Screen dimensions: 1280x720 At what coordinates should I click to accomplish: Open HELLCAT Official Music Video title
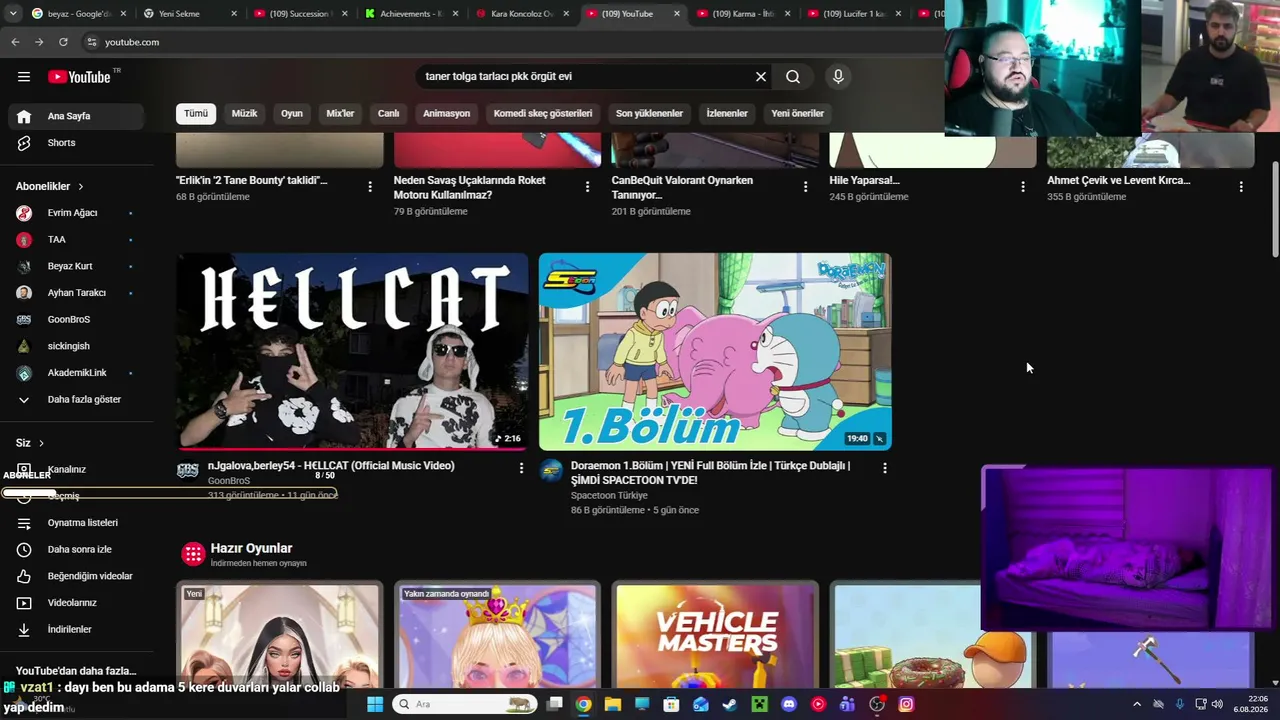pos(331,466)
